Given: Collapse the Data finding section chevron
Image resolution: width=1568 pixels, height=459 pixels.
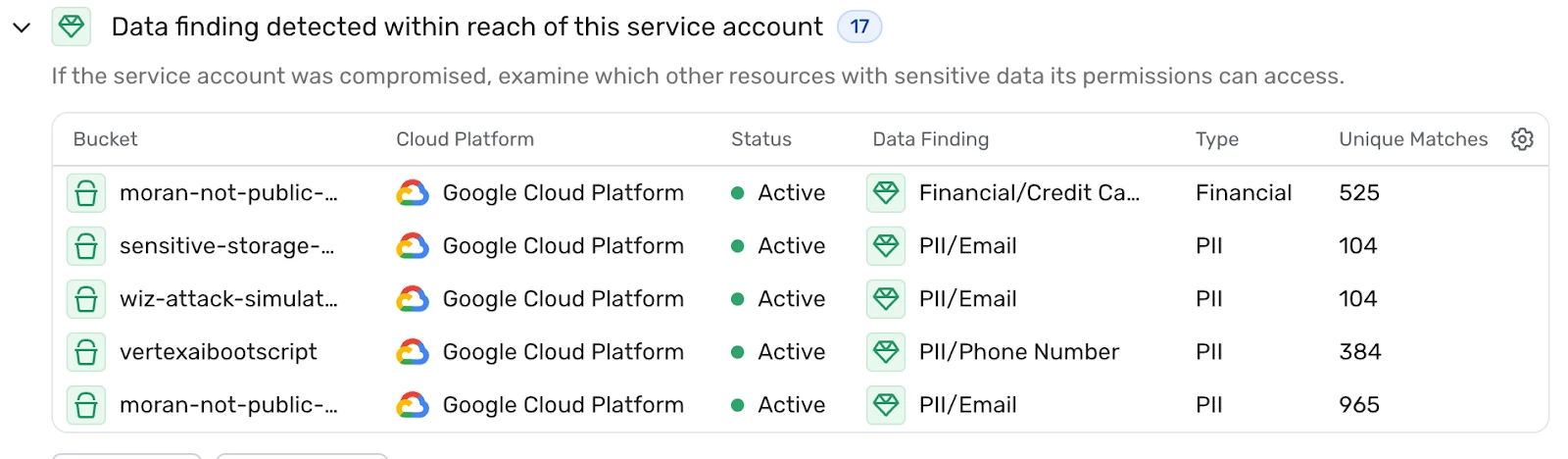Looking at the screenshot, I should 22,27.
